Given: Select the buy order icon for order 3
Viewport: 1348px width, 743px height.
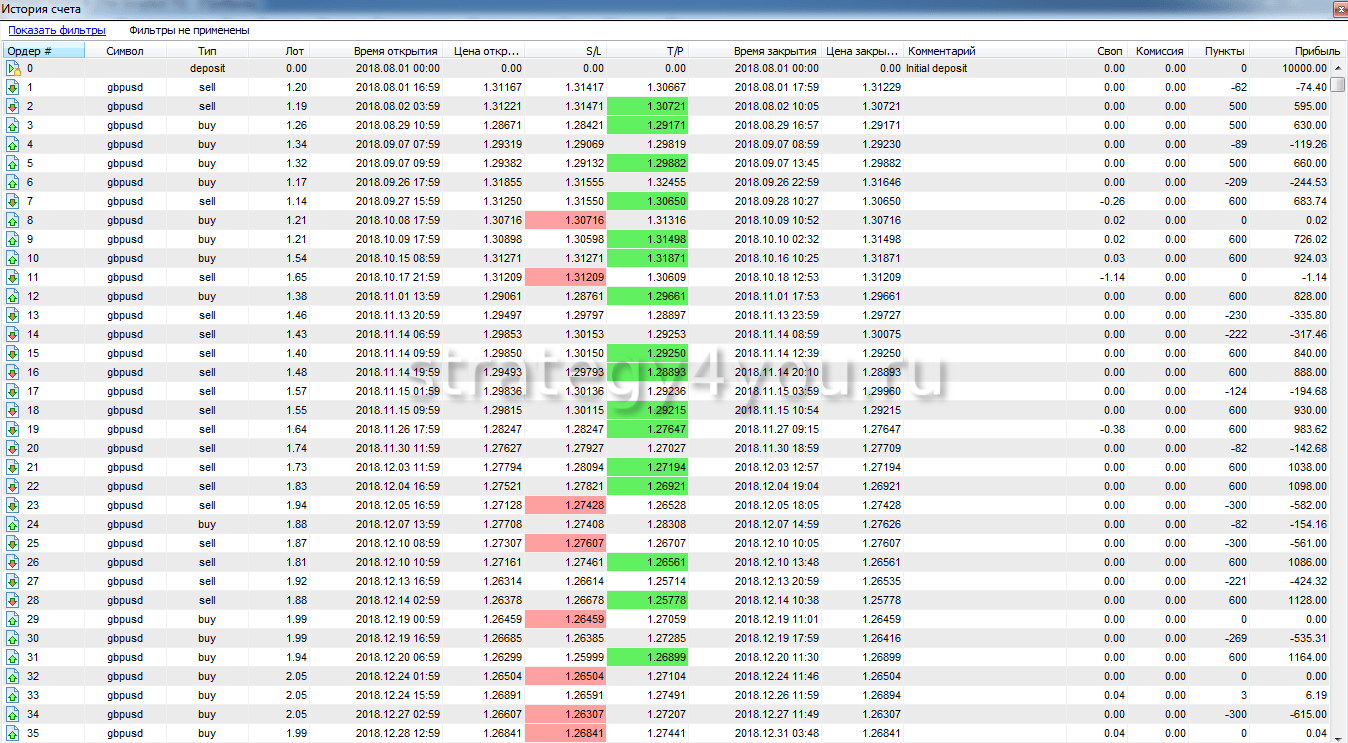Looking at the screenshot, I should [x=13, y=126].
